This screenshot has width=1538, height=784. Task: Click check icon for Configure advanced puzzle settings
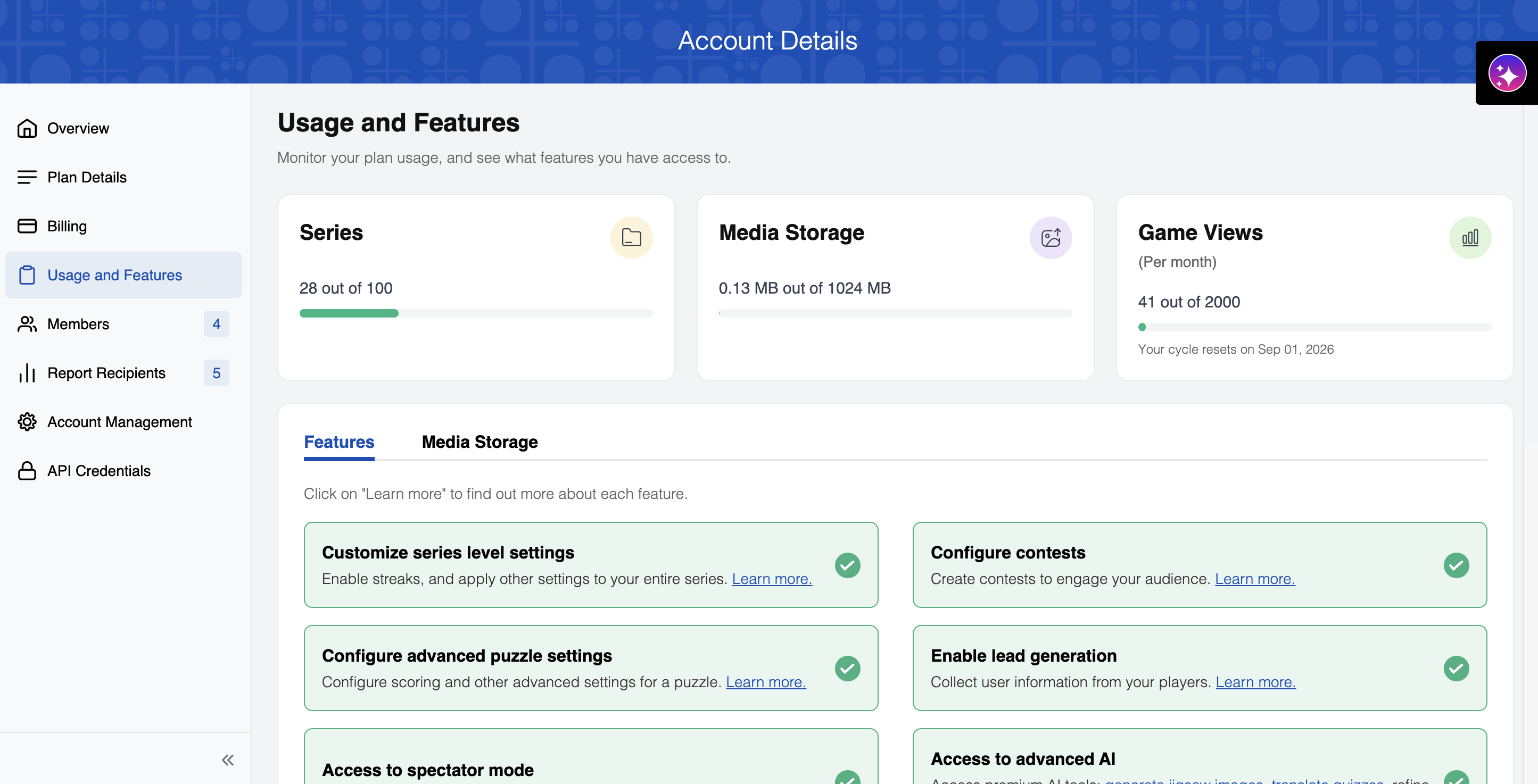[847, 668]
